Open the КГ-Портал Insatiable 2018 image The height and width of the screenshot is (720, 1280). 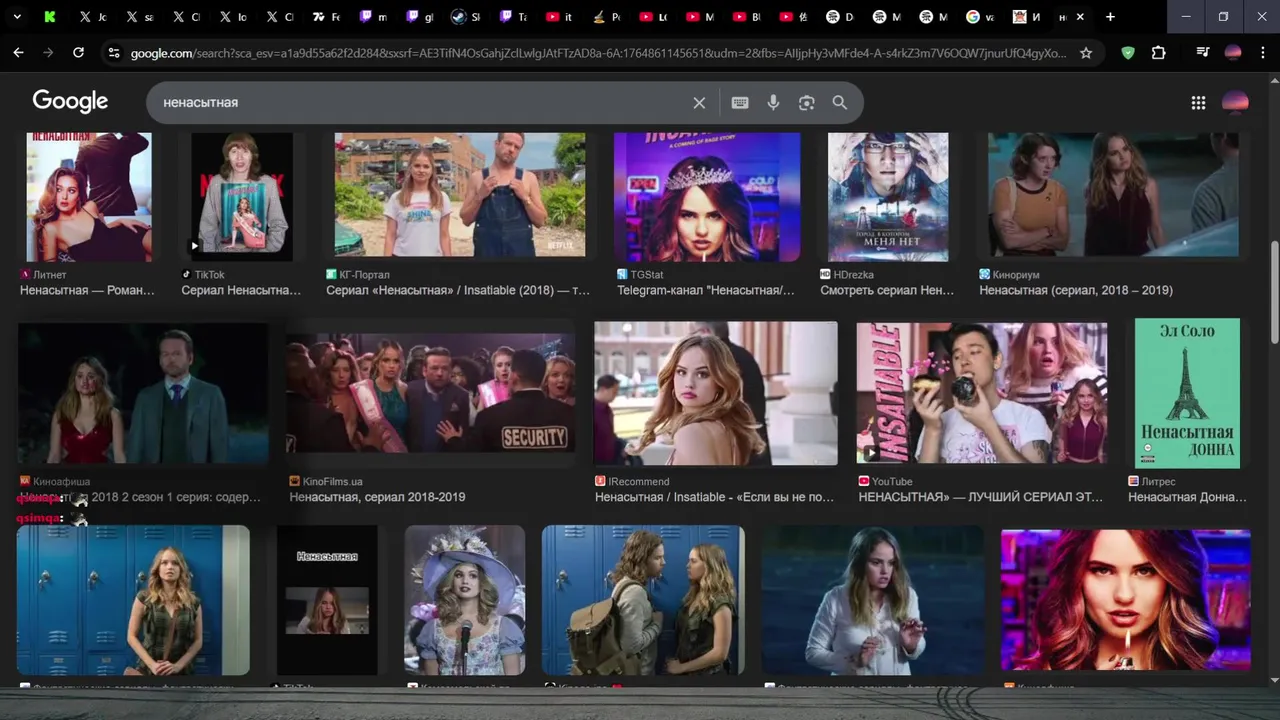(459, 194)
